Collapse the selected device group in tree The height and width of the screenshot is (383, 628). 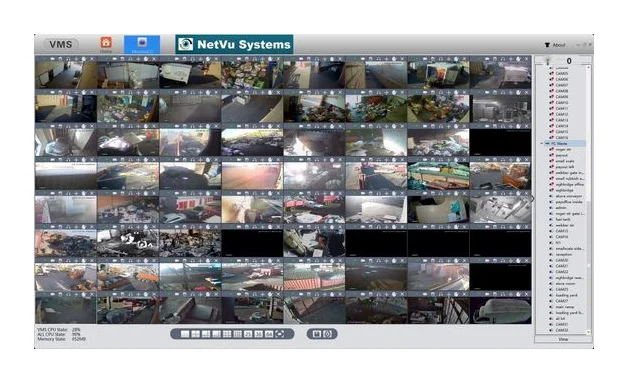coord(541,143)
